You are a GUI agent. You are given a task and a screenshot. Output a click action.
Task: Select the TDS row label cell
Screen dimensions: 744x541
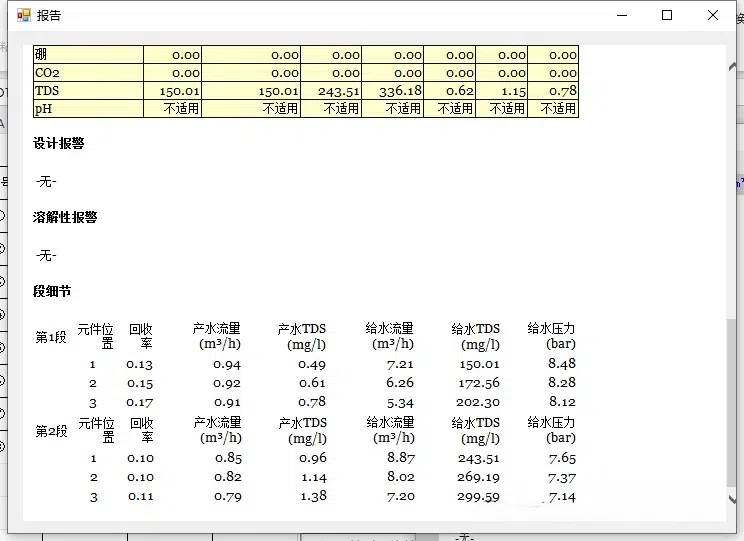(88, 91)
